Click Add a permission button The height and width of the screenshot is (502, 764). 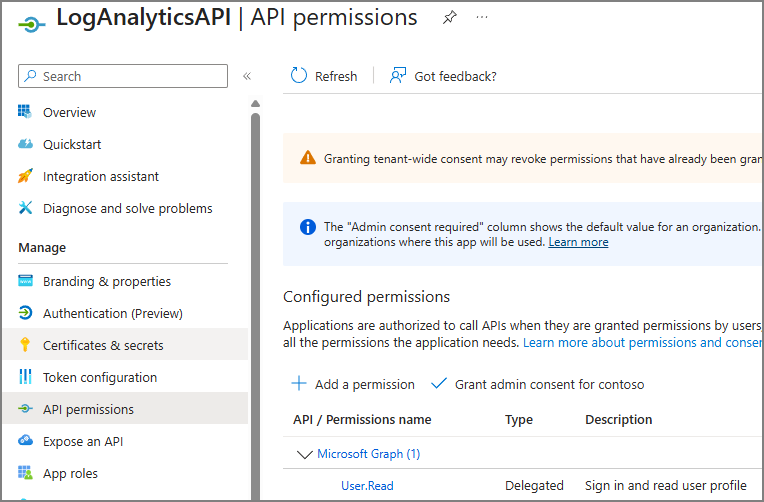(353, 384)
